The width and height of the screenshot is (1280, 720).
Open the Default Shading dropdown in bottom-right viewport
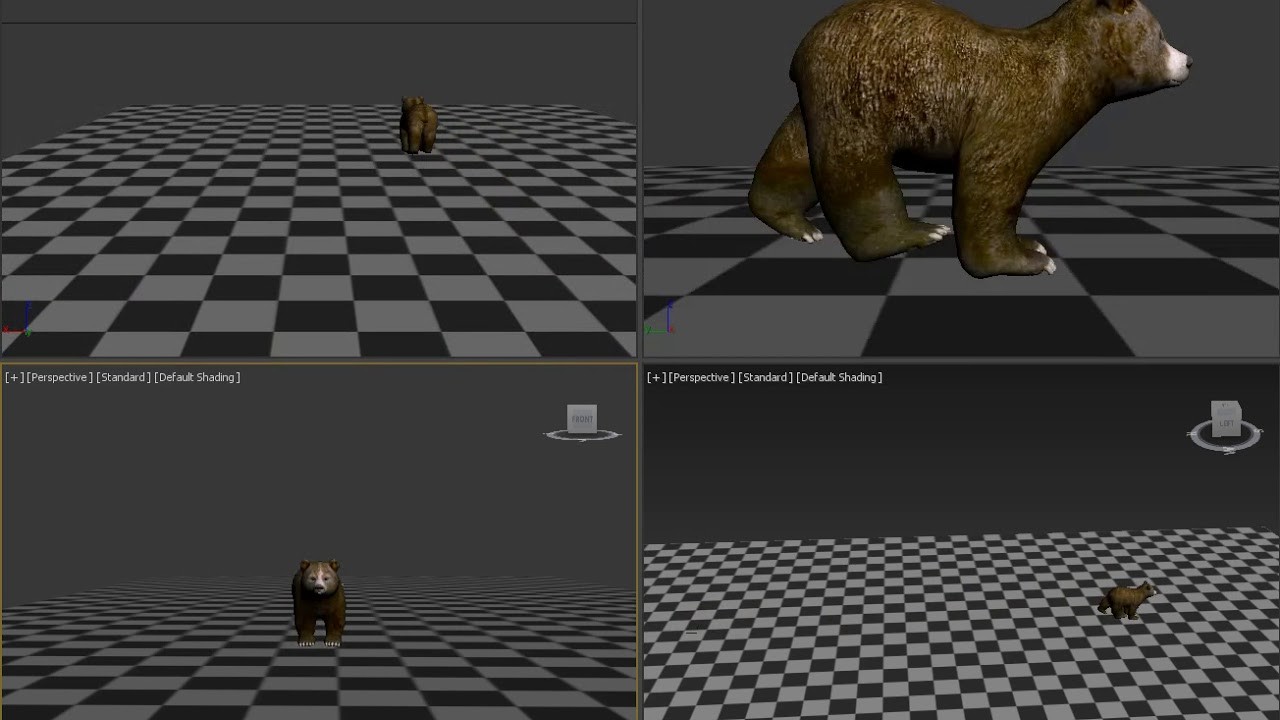click(838, 377)
